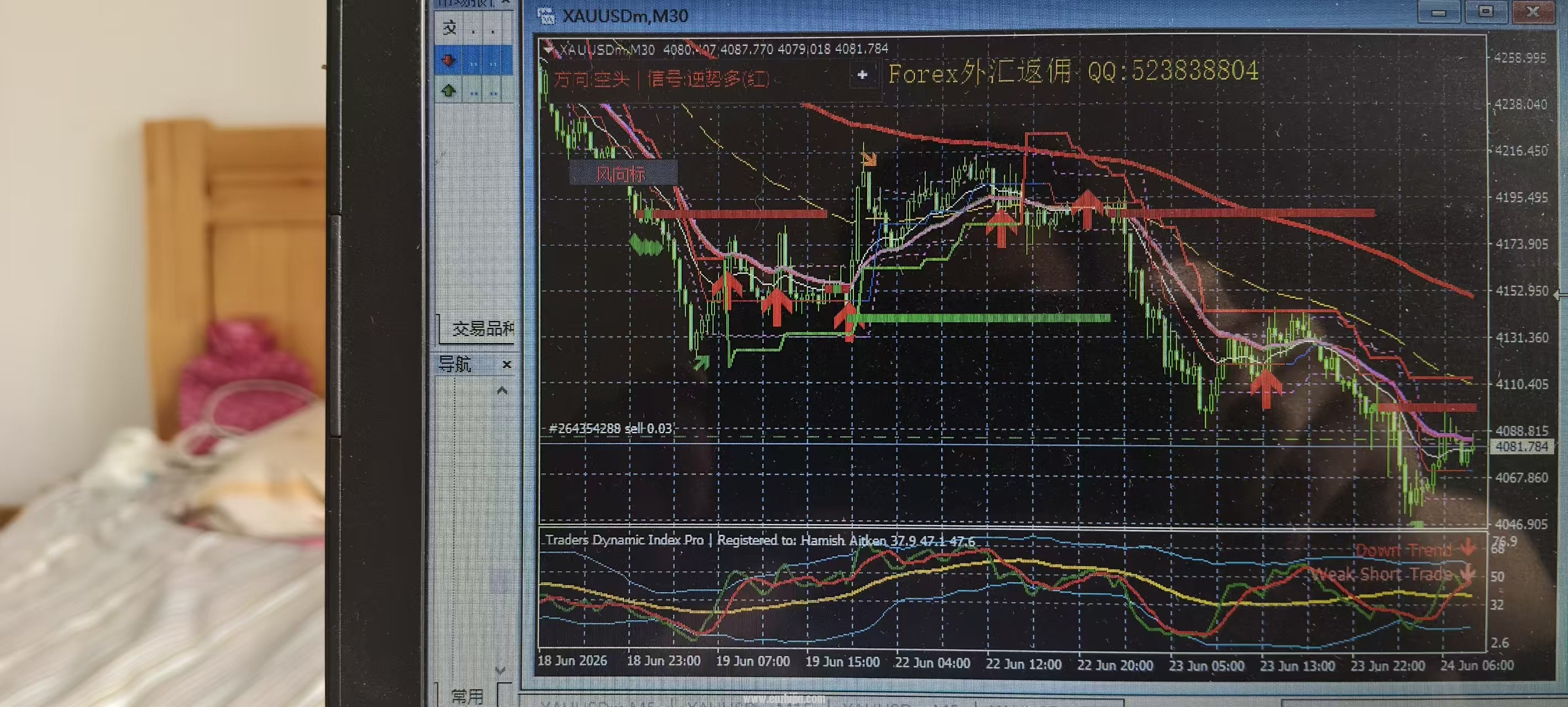
Task: Close the 导航 navigator panel
Action: click(x=506, y=365)
